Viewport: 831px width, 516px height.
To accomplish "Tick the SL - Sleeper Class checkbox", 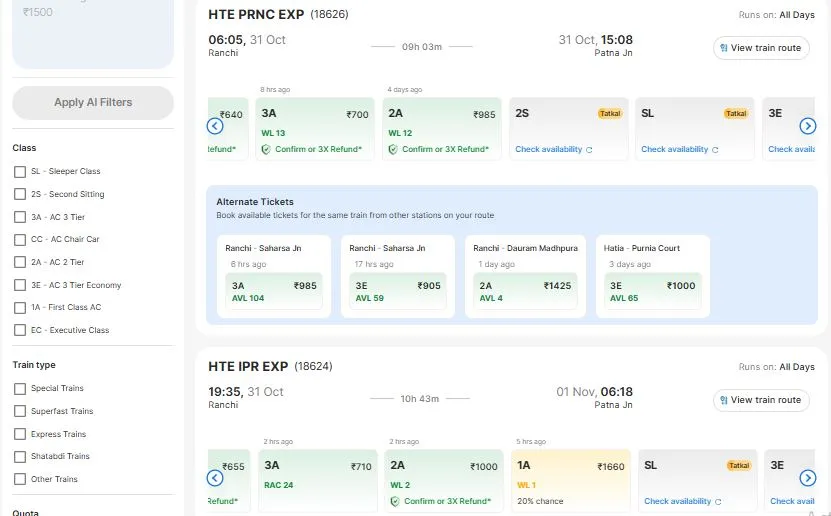I will [20, 172].
